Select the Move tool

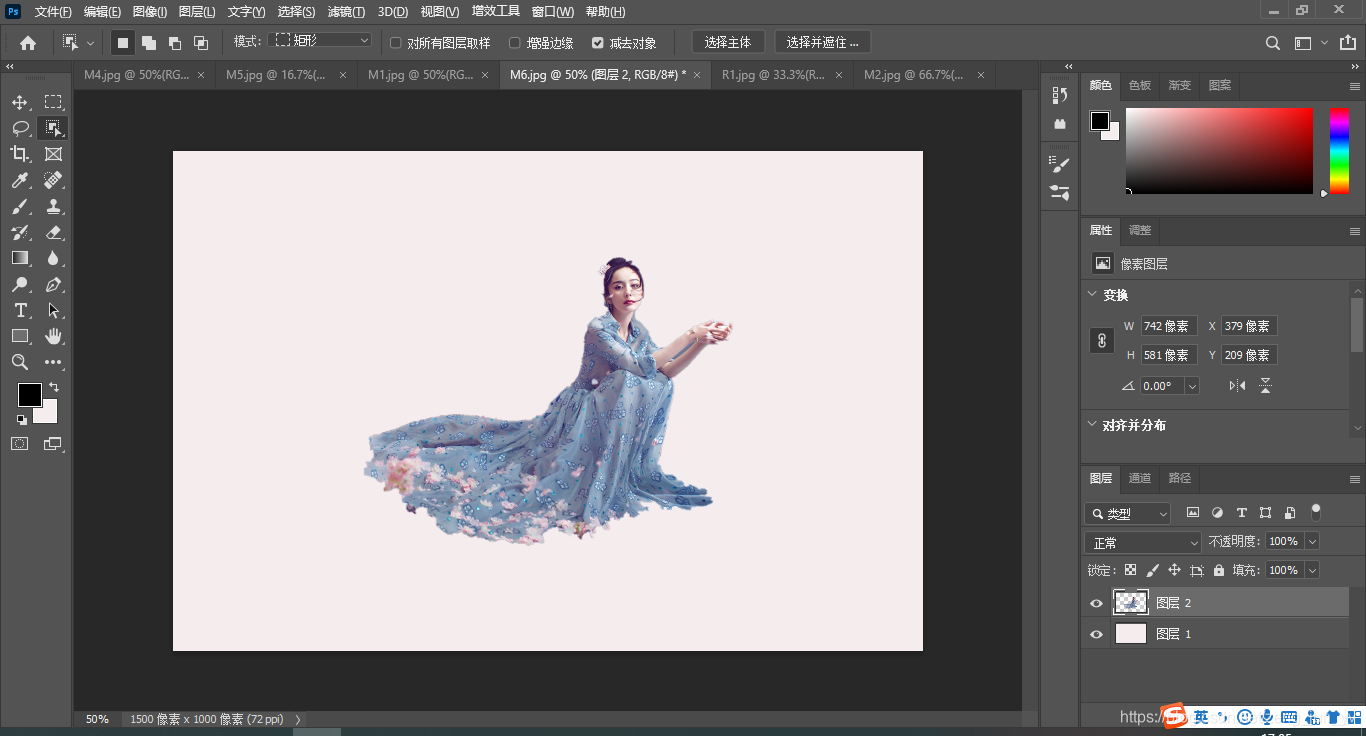point(20,101)
